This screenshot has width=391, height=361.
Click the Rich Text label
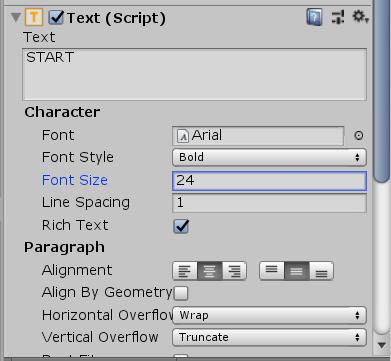(x=75, y=225)
